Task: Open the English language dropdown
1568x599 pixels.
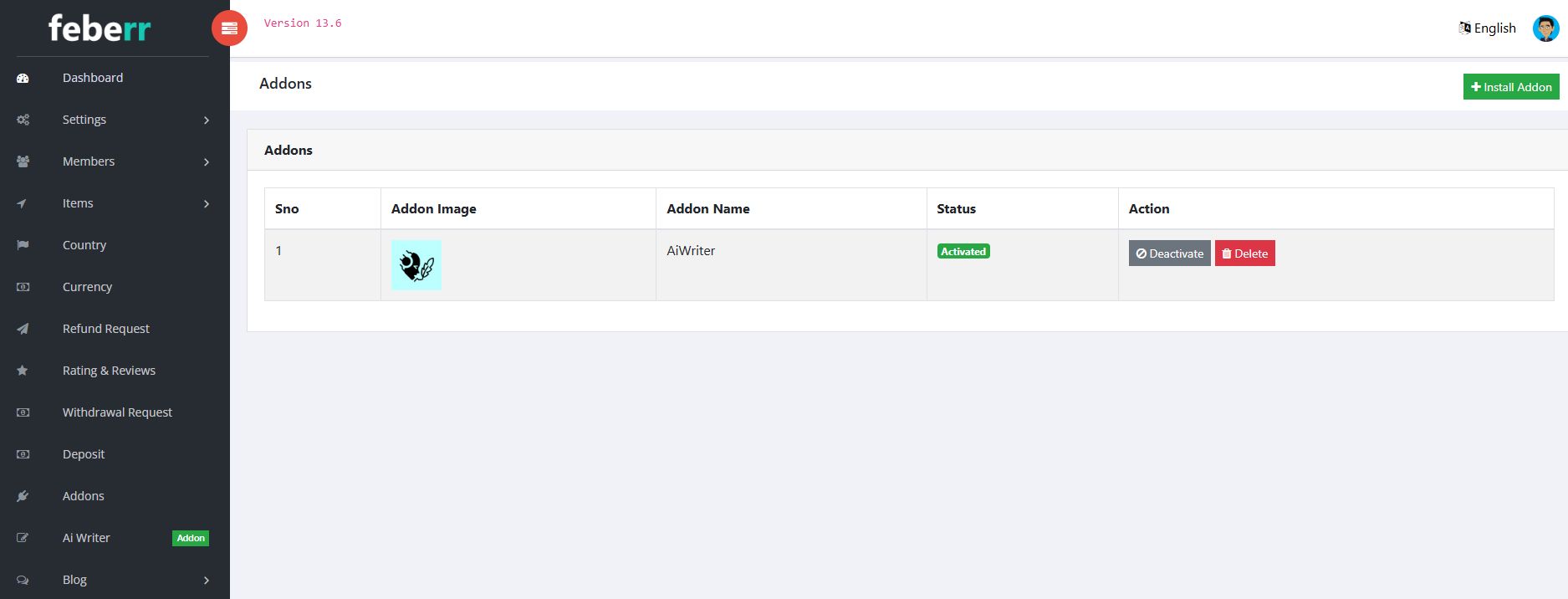Action: pos(1488,28)
